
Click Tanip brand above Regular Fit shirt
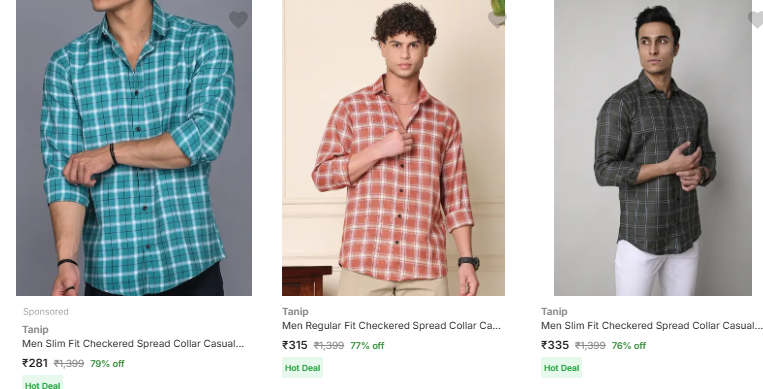295,312
